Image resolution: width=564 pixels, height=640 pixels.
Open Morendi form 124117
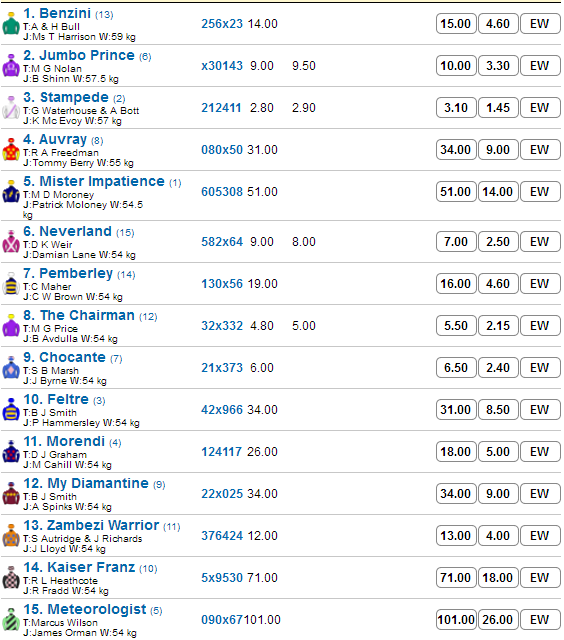222,452
